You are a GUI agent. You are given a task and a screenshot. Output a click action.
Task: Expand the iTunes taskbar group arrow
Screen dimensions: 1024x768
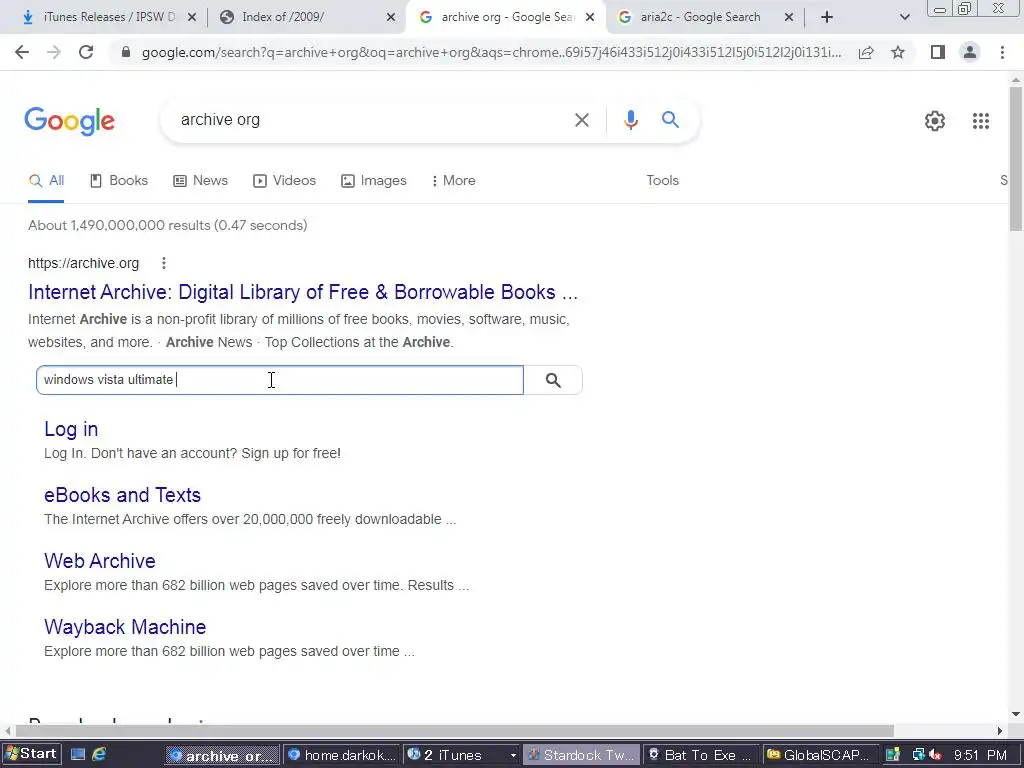tap(513, 756)
